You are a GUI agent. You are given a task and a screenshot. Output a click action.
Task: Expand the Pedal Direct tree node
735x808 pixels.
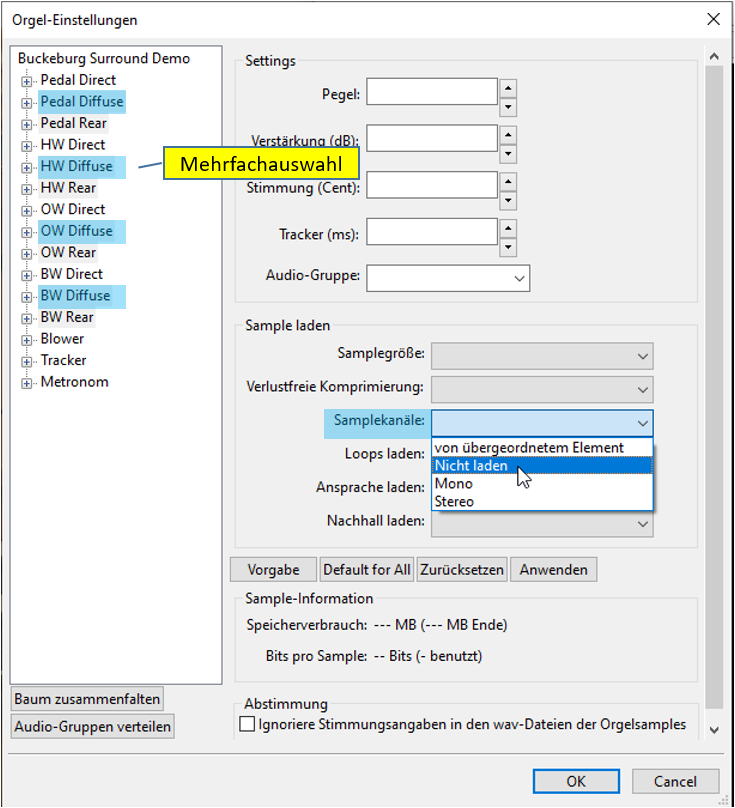26,81
